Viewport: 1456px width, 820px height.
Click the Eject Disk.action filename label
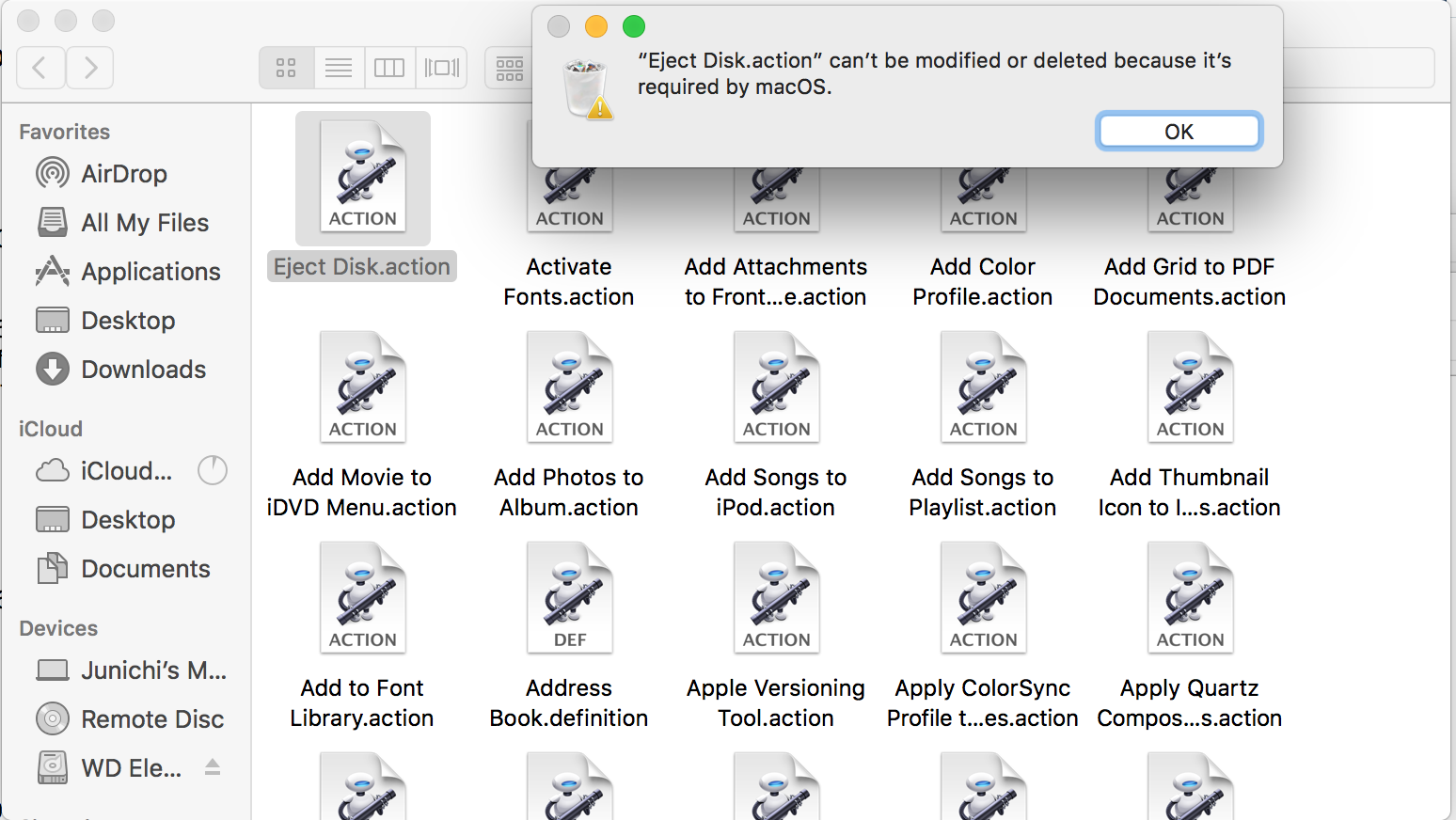362,267
